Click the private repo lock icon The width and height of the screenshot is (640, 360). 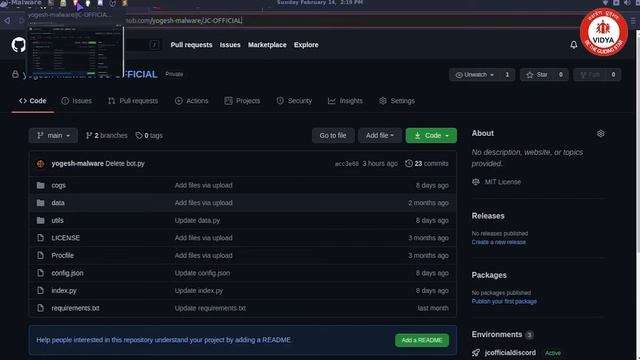click(15, 74)
